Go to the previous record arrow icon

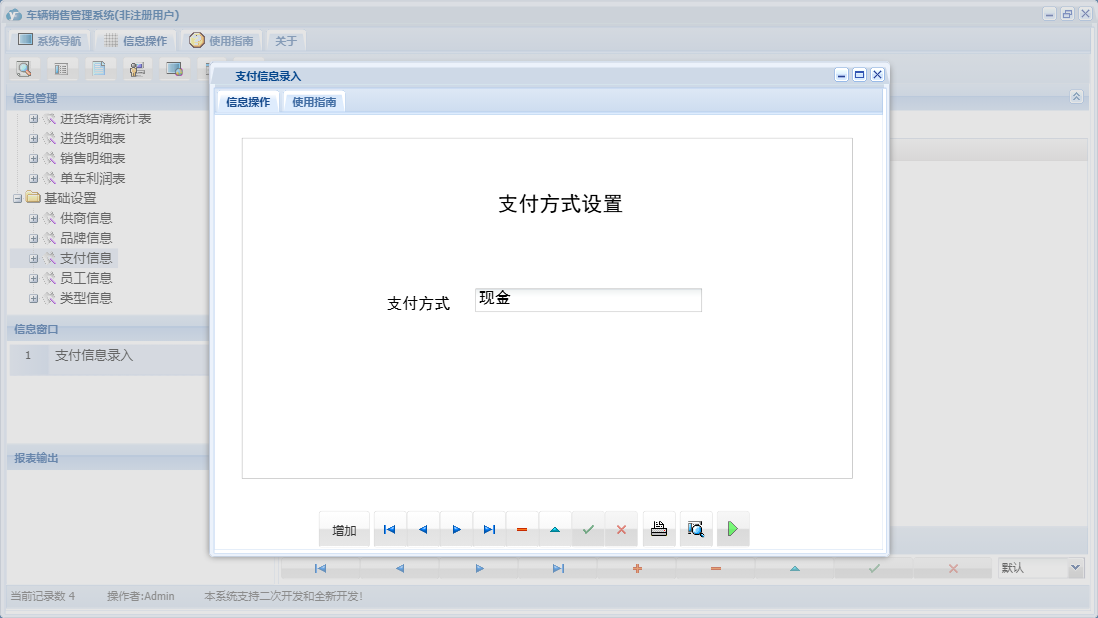[422, 529]
